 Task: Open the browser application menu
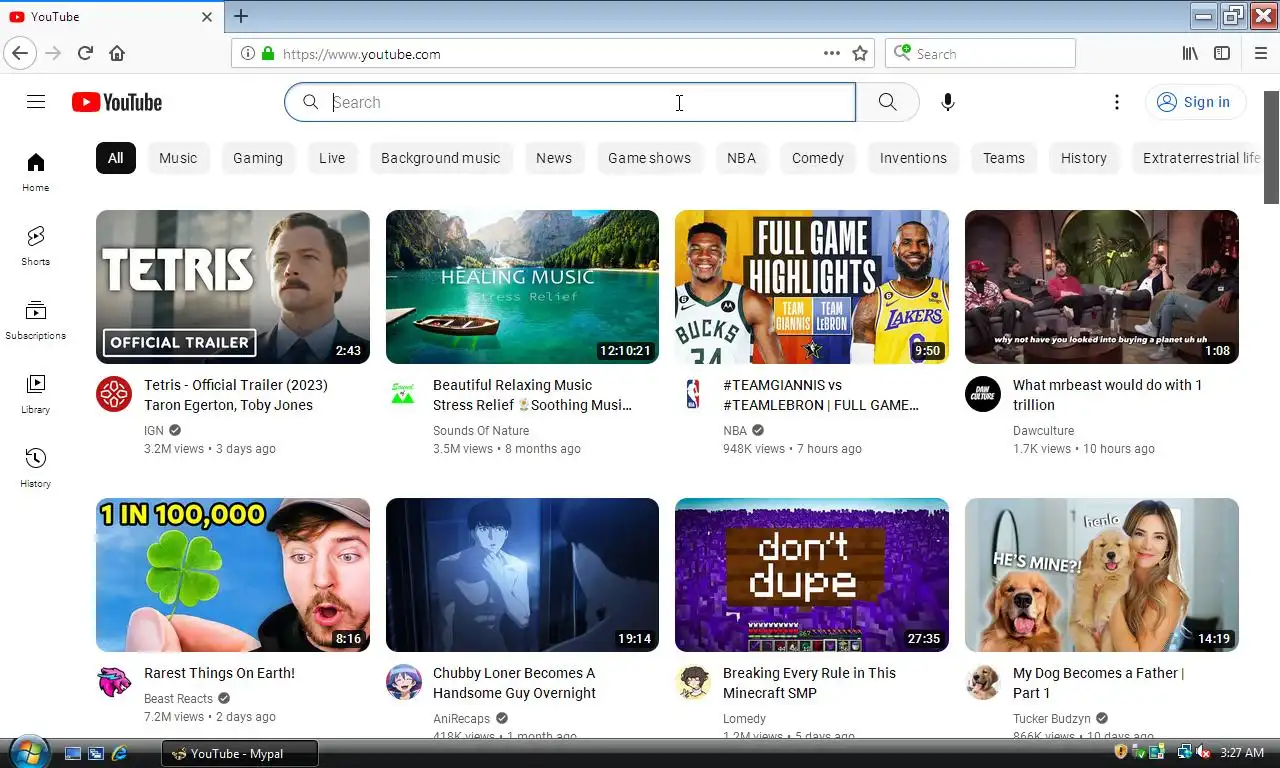coord(1260,54)
